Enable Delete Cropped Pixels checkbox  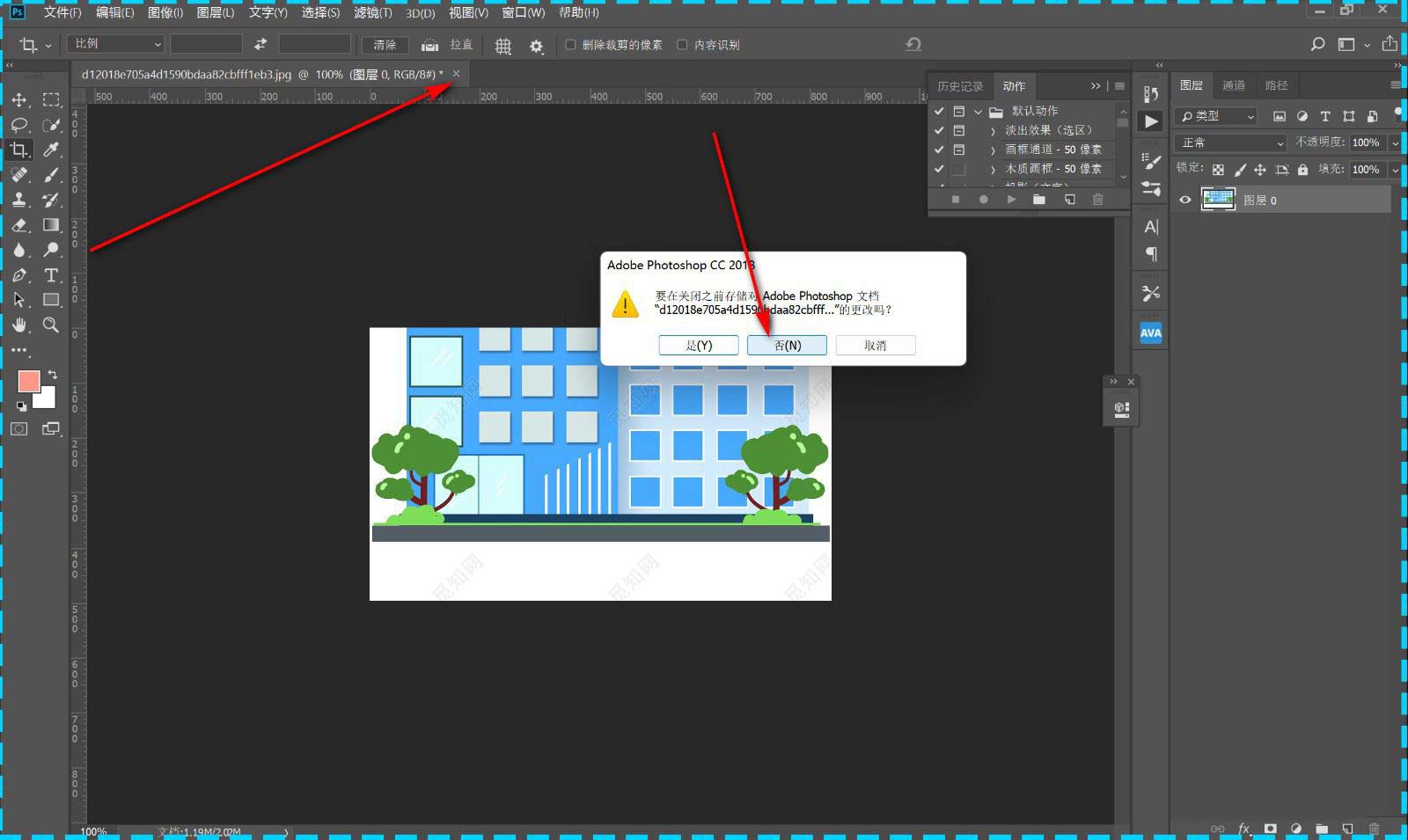point(570,45)
